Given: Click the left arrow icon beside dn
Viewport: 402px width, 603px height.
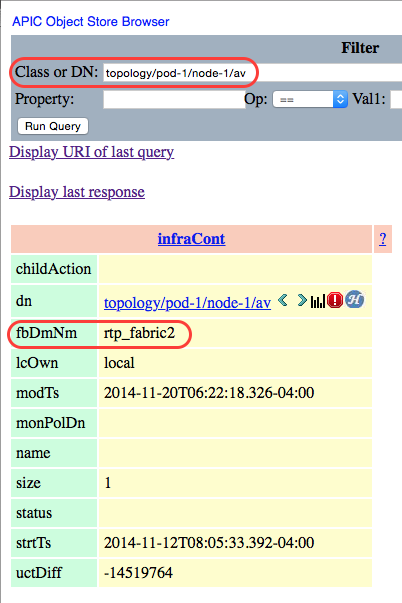Looking at the screenshot, I should pyautogui.click(x=283, y=300).
